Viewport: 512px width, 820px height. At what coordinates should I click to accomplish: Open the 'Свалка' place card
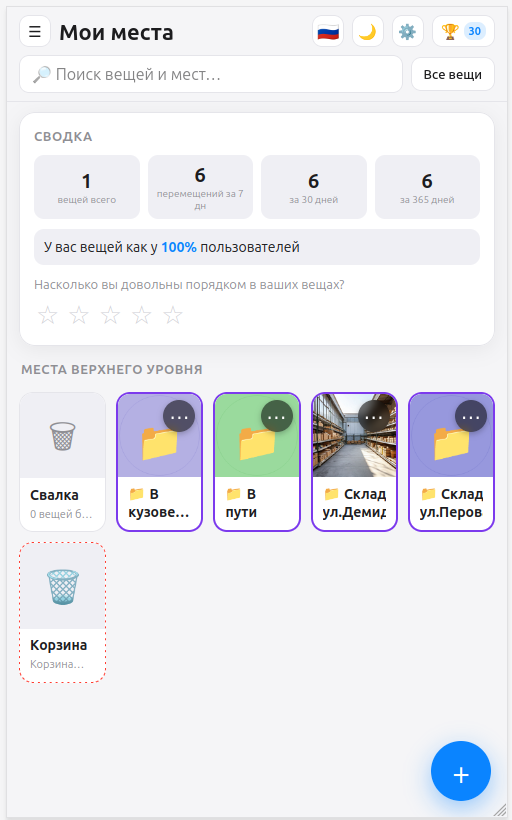click(x=62, y=462)
